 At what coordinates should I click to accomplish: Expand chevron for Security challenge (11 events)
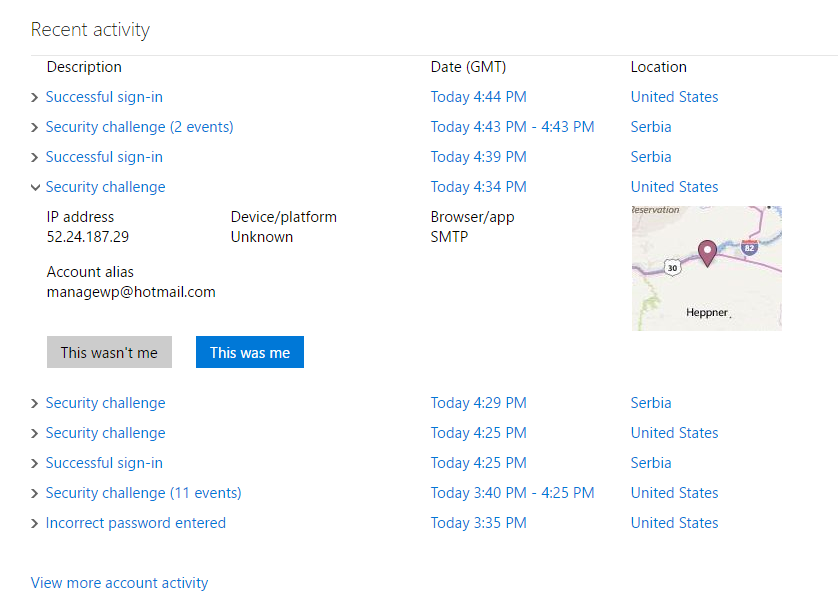click(x=35, y=494)
